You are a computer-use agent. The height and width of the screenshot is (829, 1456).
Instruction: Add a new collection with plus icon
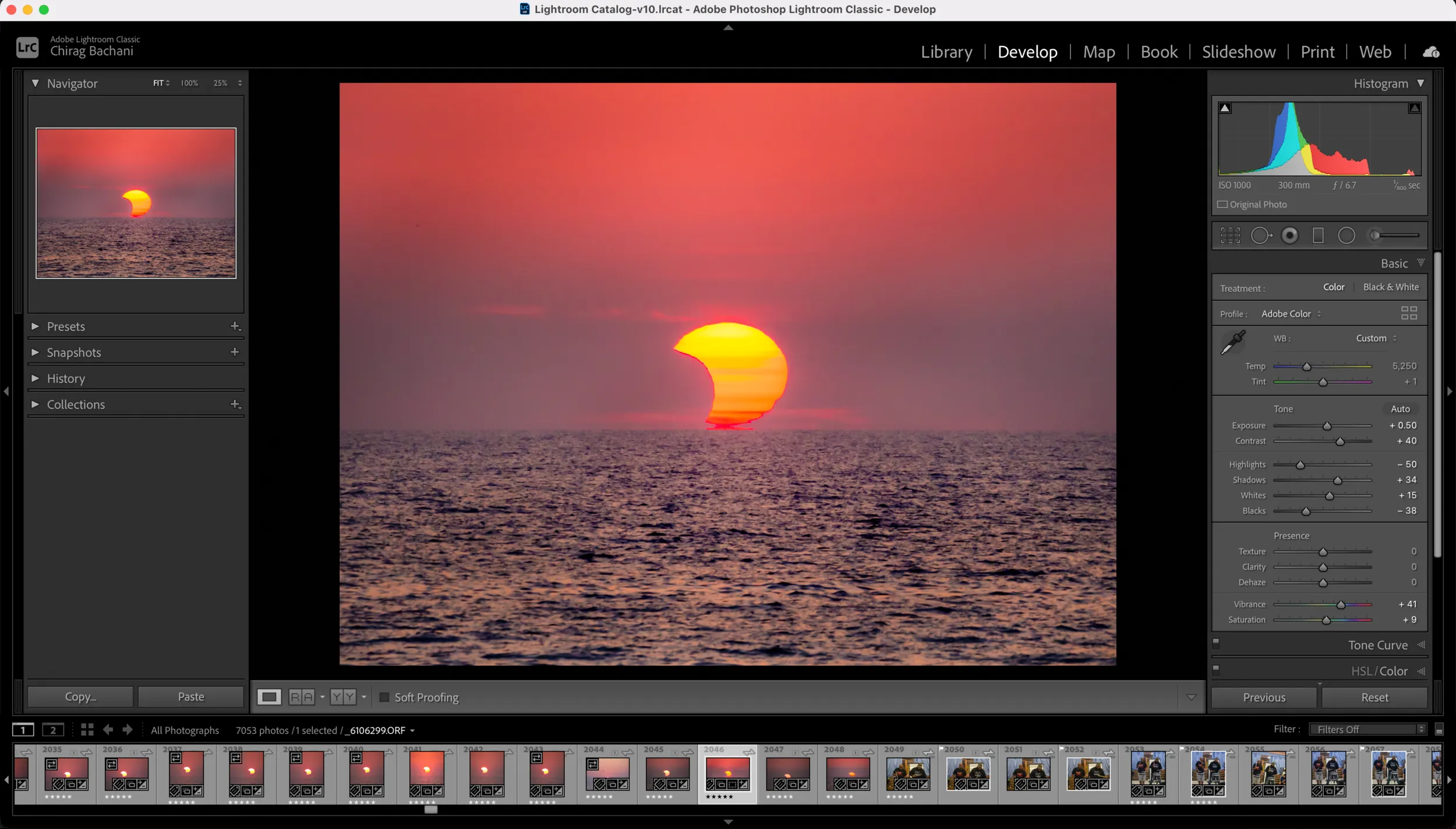[235, 404]
